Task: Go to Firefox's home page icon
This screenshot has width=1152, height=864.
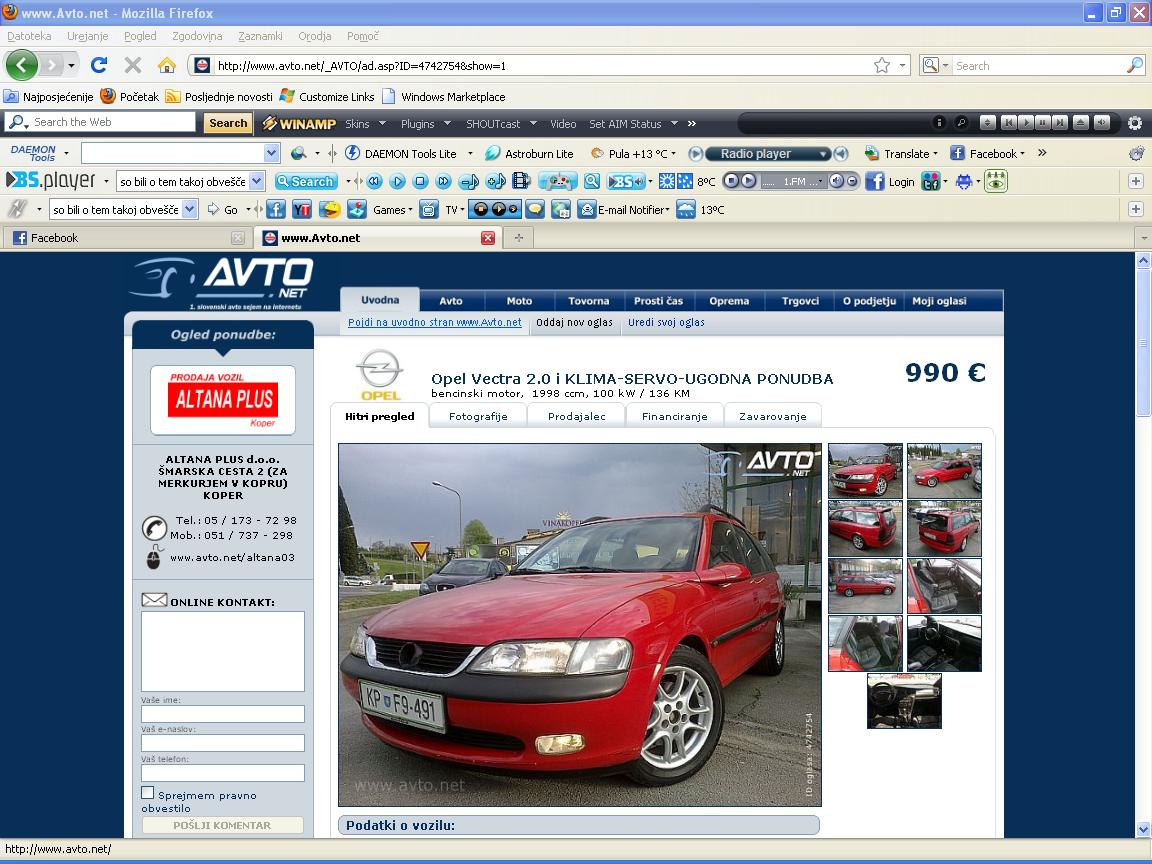Action: tap(167, 65)
